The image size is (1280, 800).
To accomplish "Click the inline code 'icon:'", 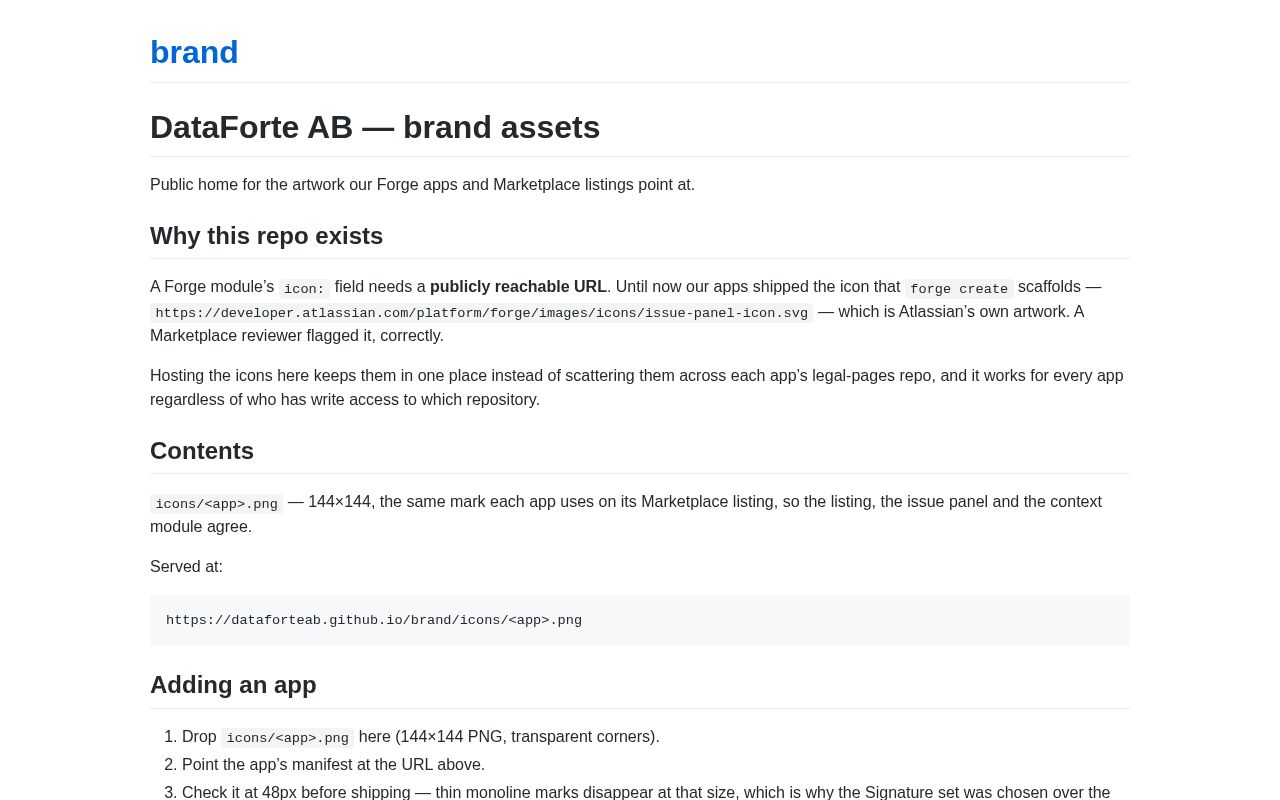I will click(x=304, y=288).
